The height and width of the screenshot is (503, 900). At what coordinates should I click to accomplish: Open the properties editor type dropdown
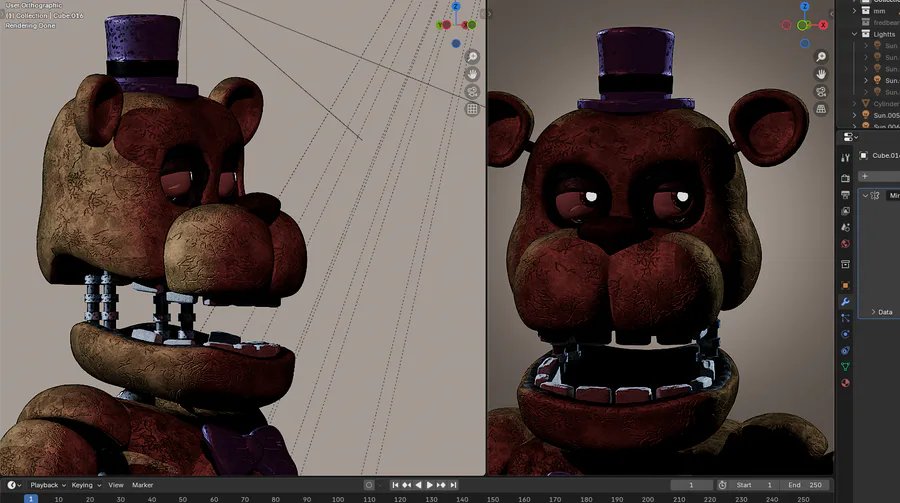coord(850,137)
